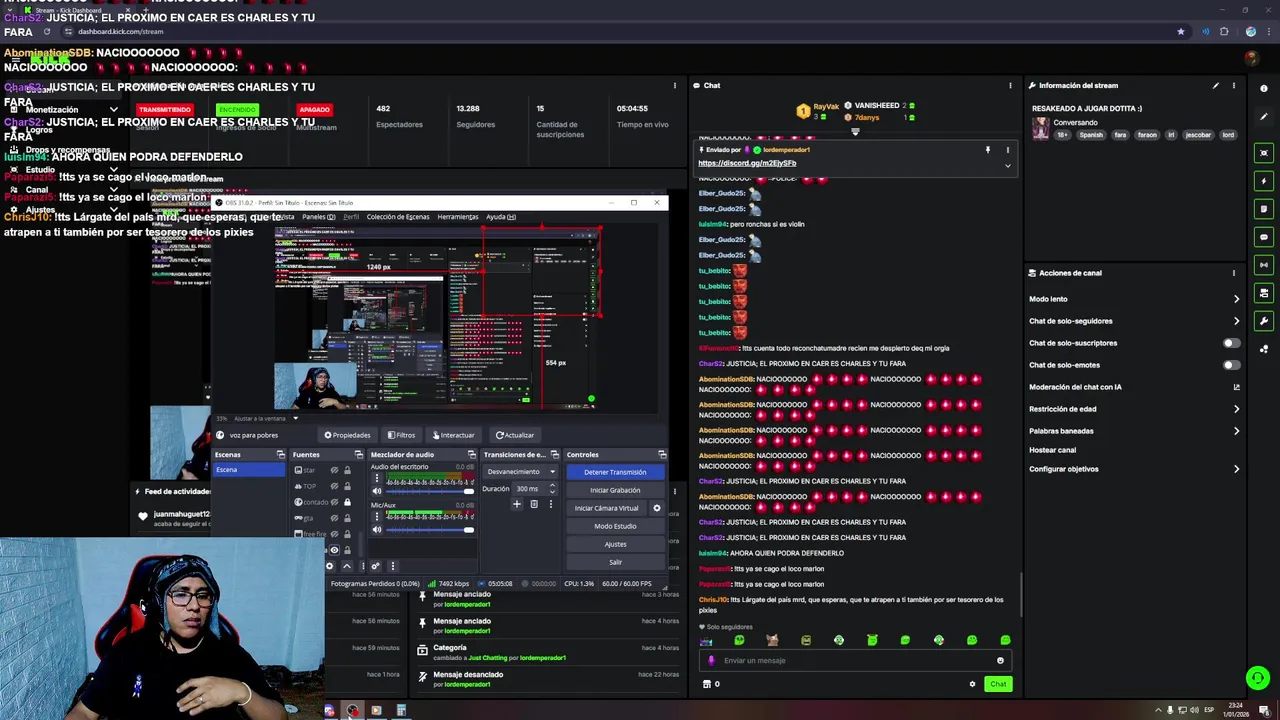Delete transition with trash icon
The image size is (1280, 720).
click(x=534, y=504)
